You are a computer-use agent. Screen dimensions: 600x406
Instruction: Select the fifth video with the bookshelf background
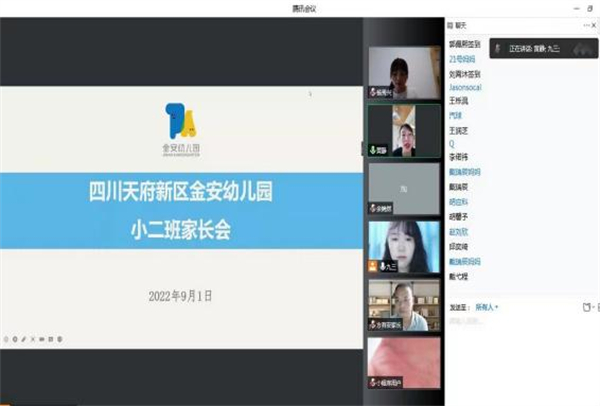403,305
